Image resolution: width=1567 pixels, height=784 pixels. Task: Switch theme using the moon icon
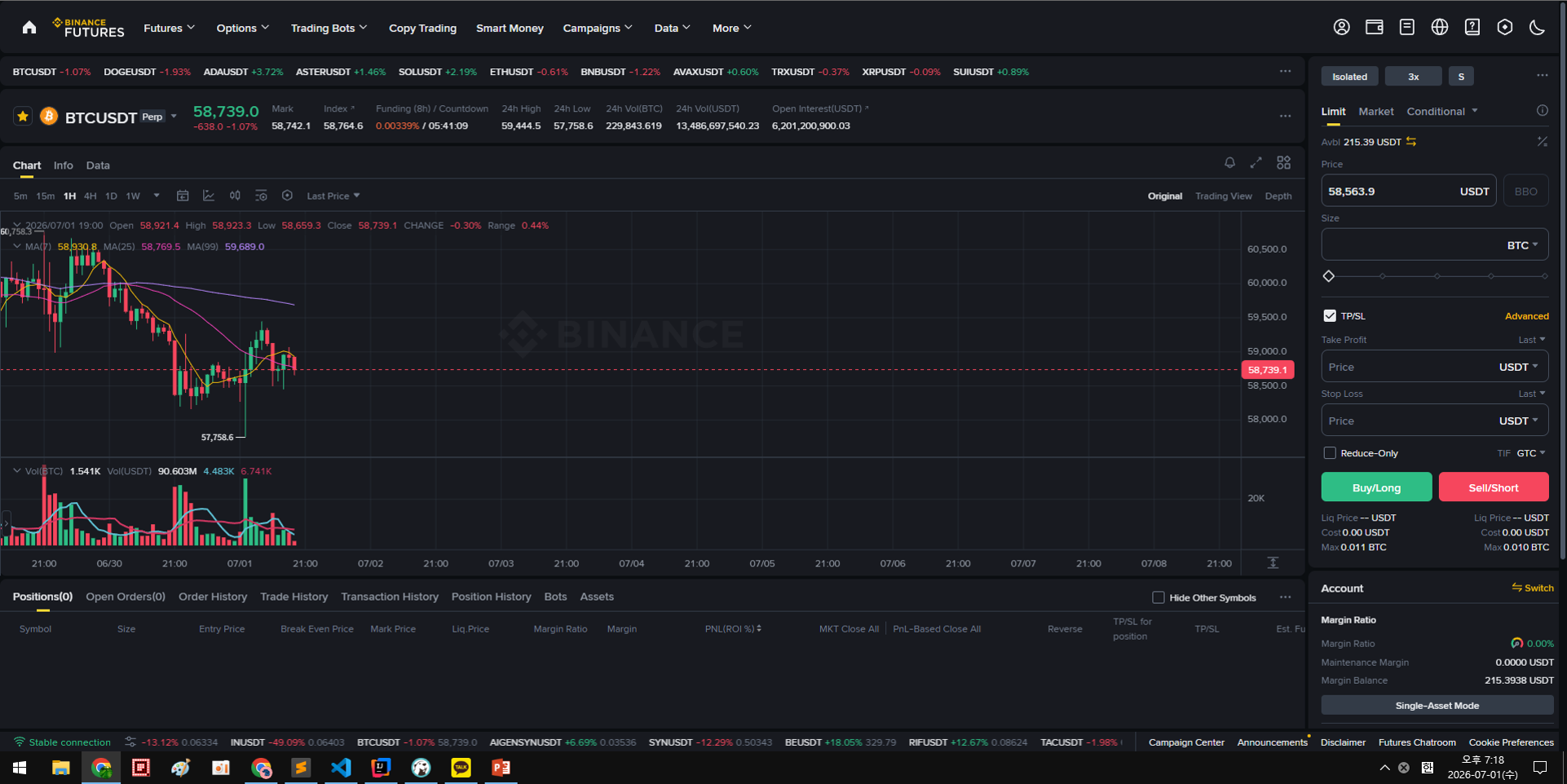point(1537,28)
